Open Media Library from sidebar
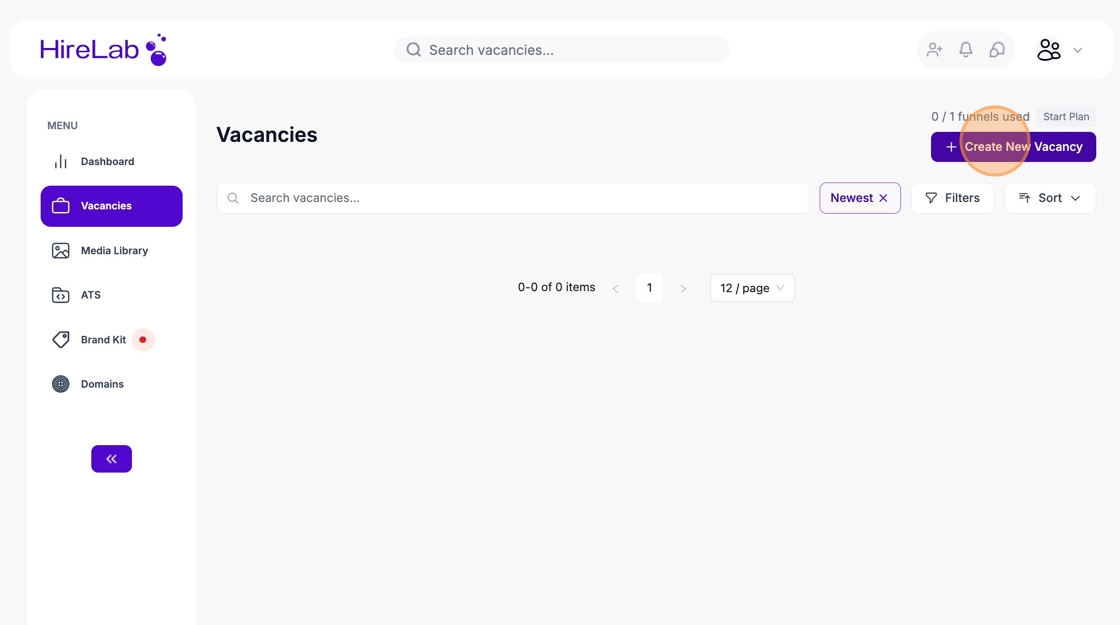 (x=114, y=251)
